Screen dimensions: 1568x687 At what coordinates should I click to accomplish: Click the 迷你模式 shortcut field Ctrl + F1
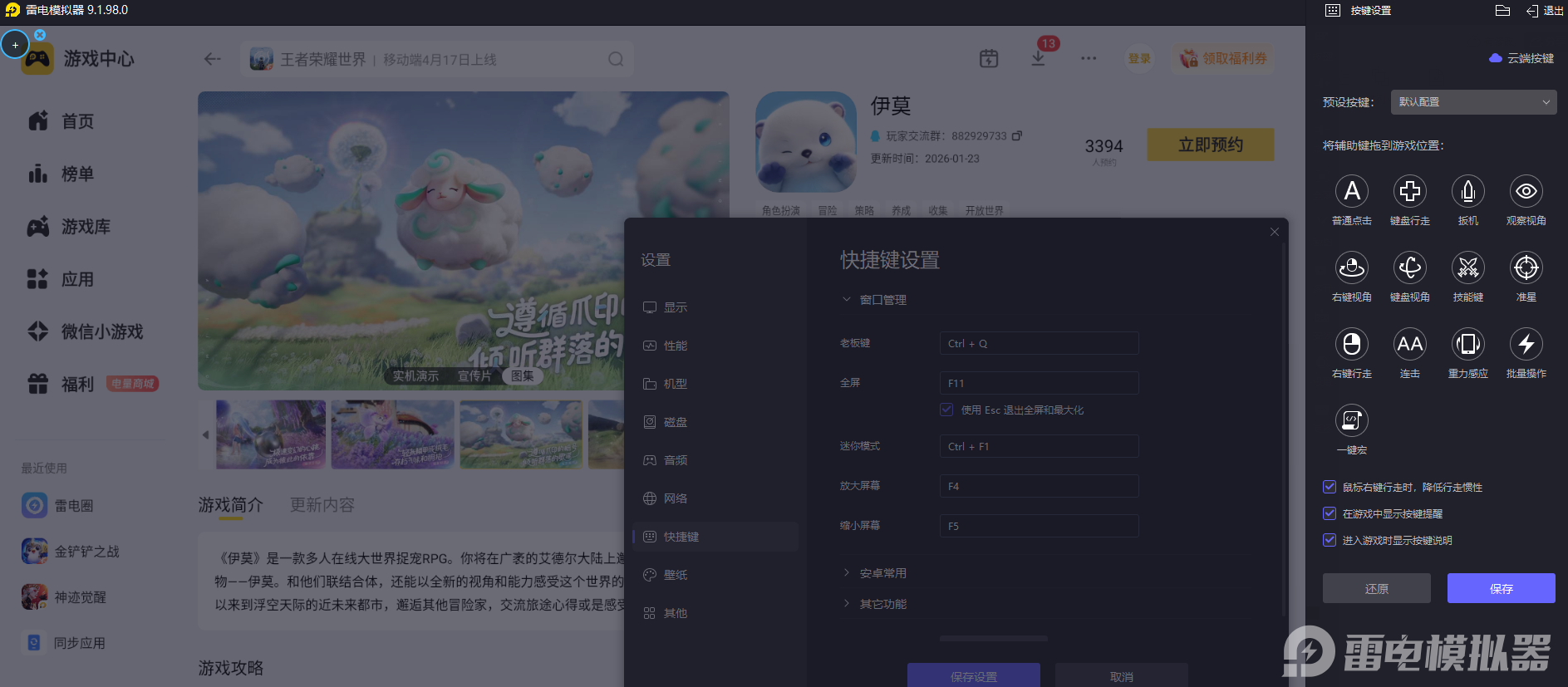tap(1039, 446)
